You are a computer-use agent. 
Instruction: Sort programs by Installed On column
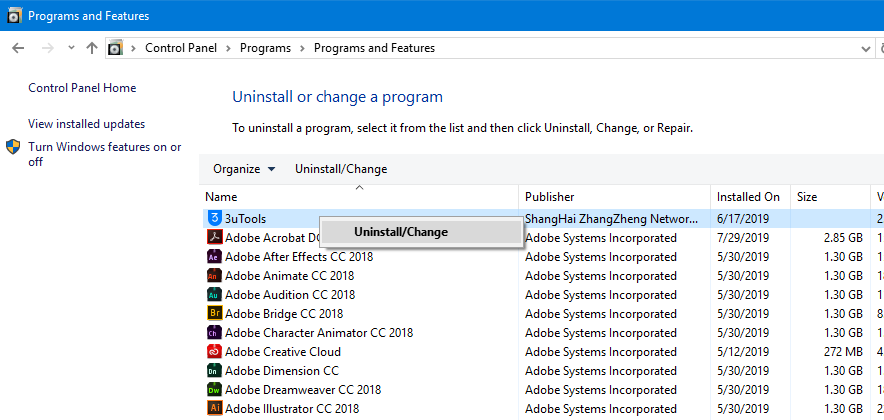748,197
